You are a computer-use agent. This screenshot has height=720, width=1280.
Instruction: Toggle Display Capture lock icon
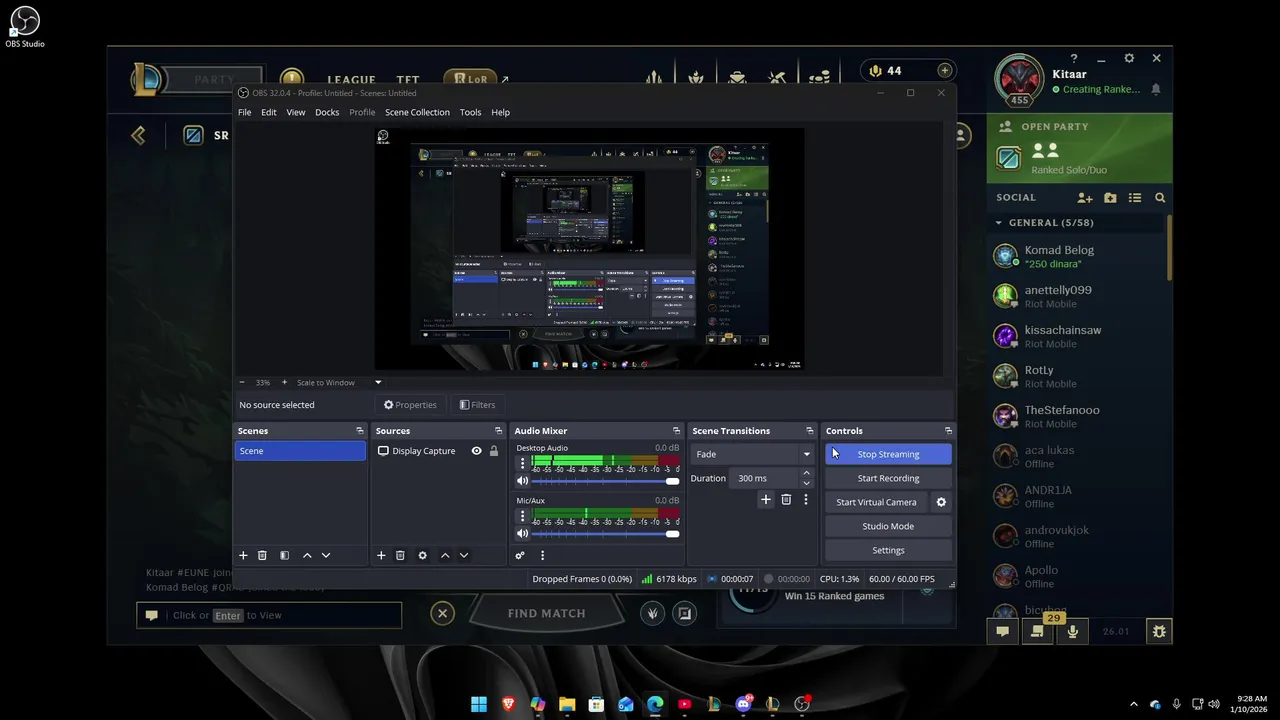click(x=493, y=451)
